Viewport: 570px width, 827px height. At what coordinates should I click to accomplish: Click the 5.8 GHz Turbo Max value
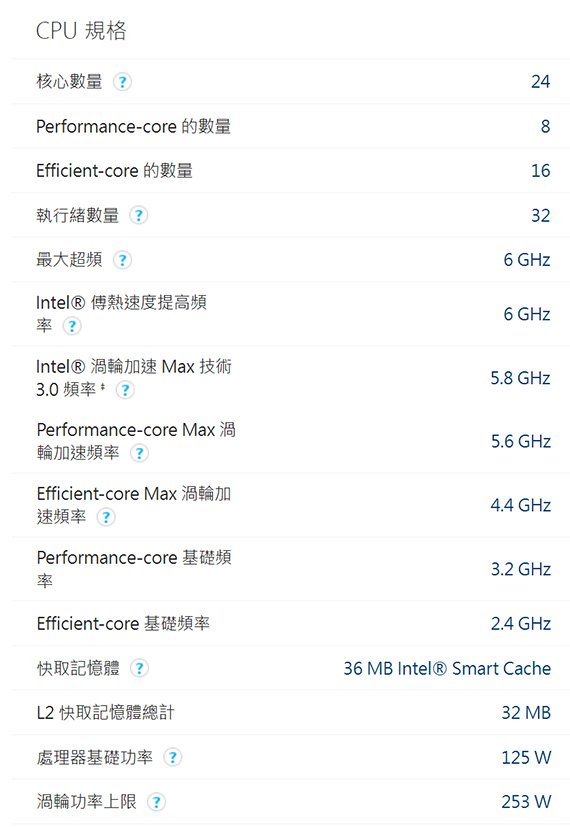tap(520, 378)
